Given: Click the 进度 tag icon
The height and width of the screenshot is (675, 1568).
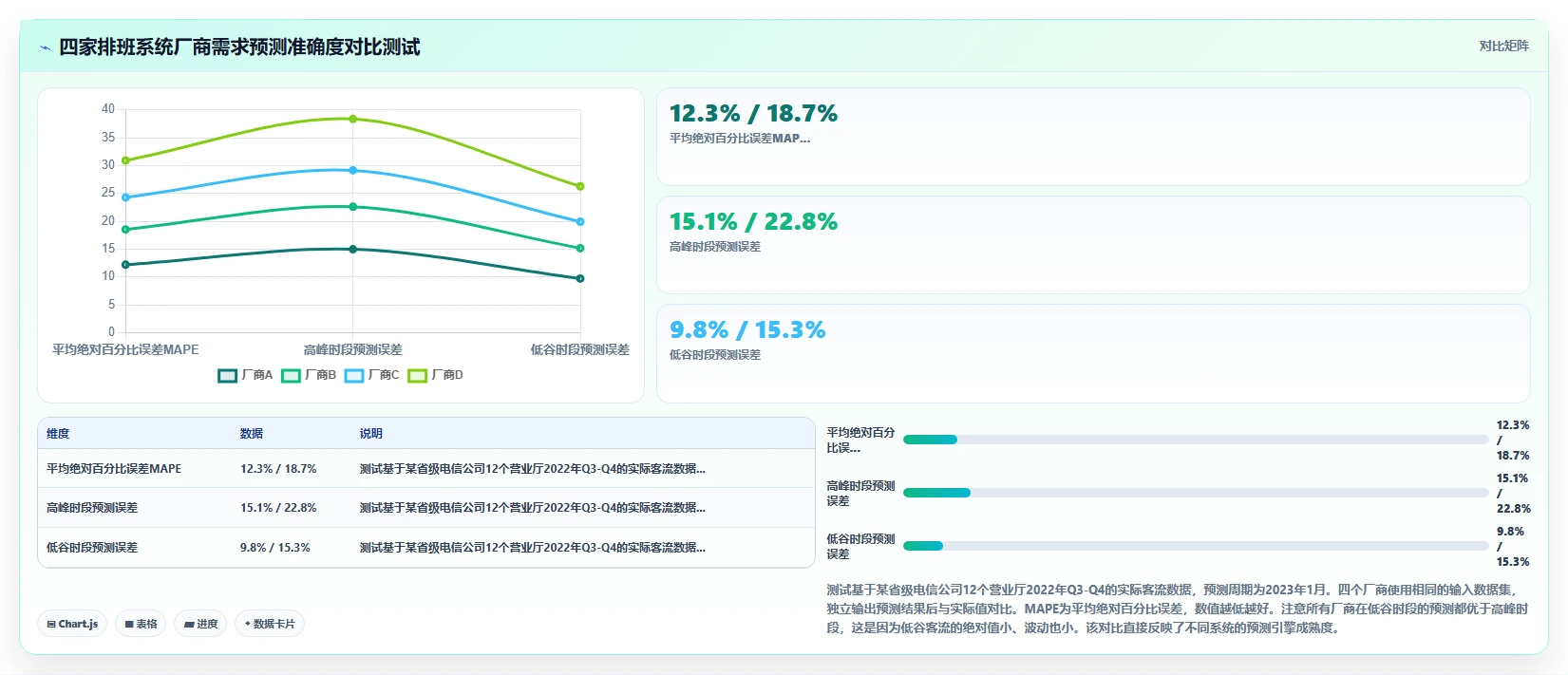Looking at the screenshot, I should tap(189, 625).
